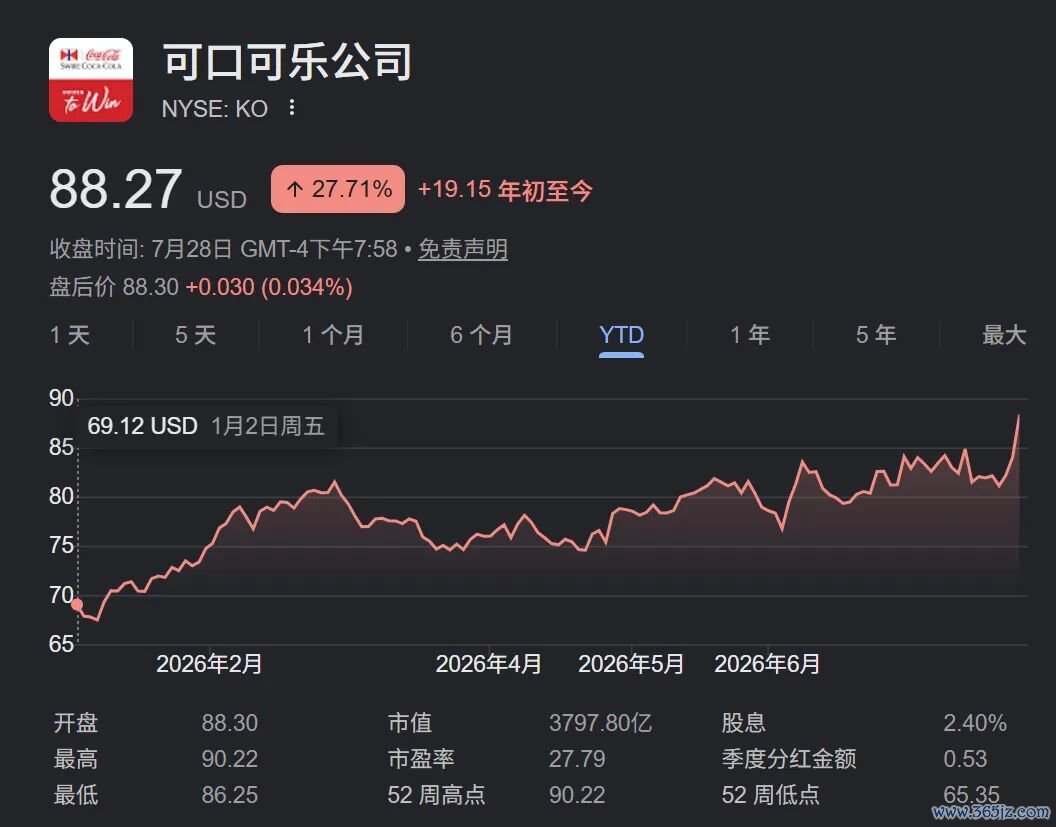The height and width of the screenshot is (827, 1056).
Task: Select the 最大 range tab
Action: [1003, 335]
